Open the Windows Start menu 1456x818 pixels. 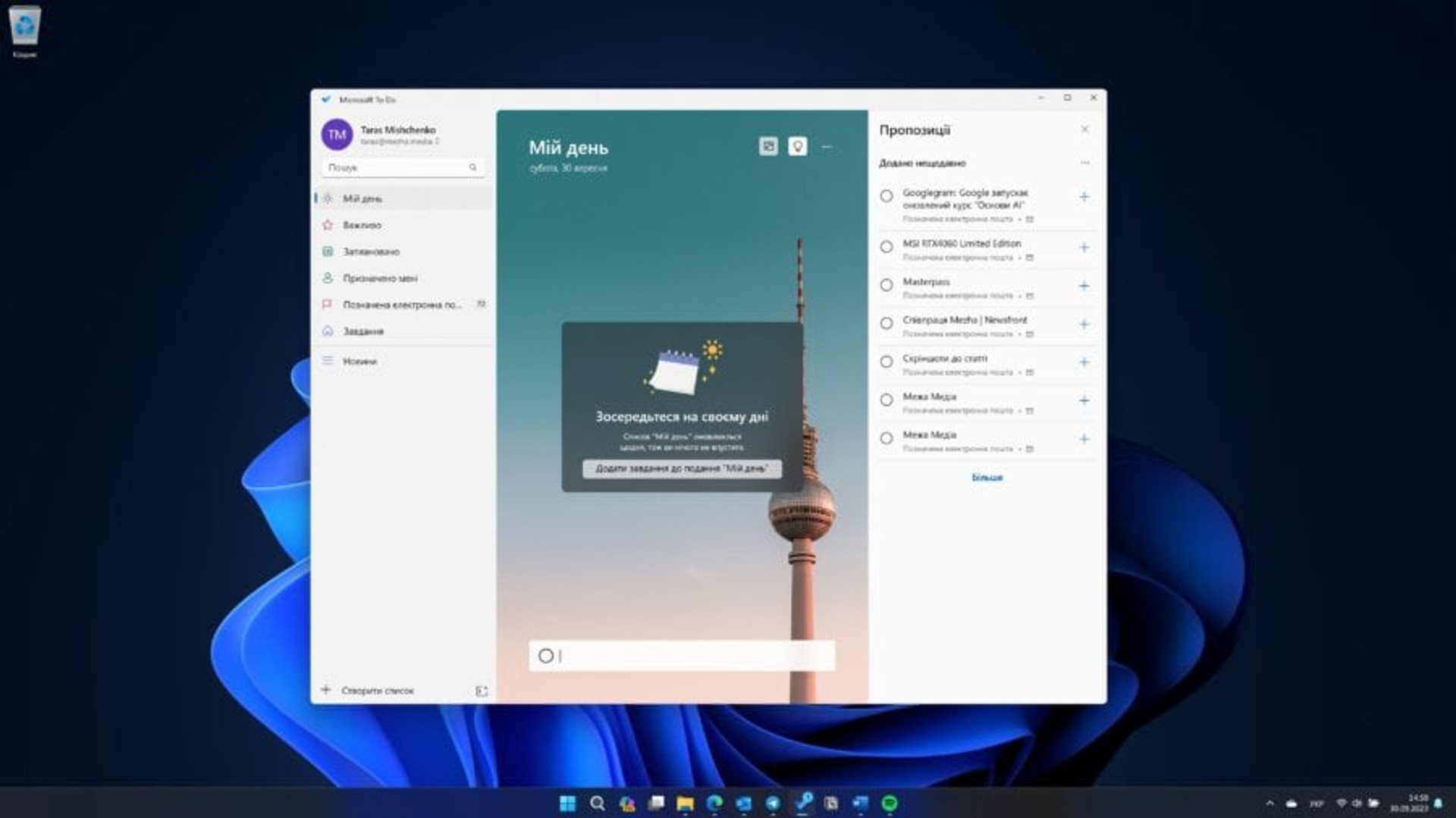click(x=567, y=804)
